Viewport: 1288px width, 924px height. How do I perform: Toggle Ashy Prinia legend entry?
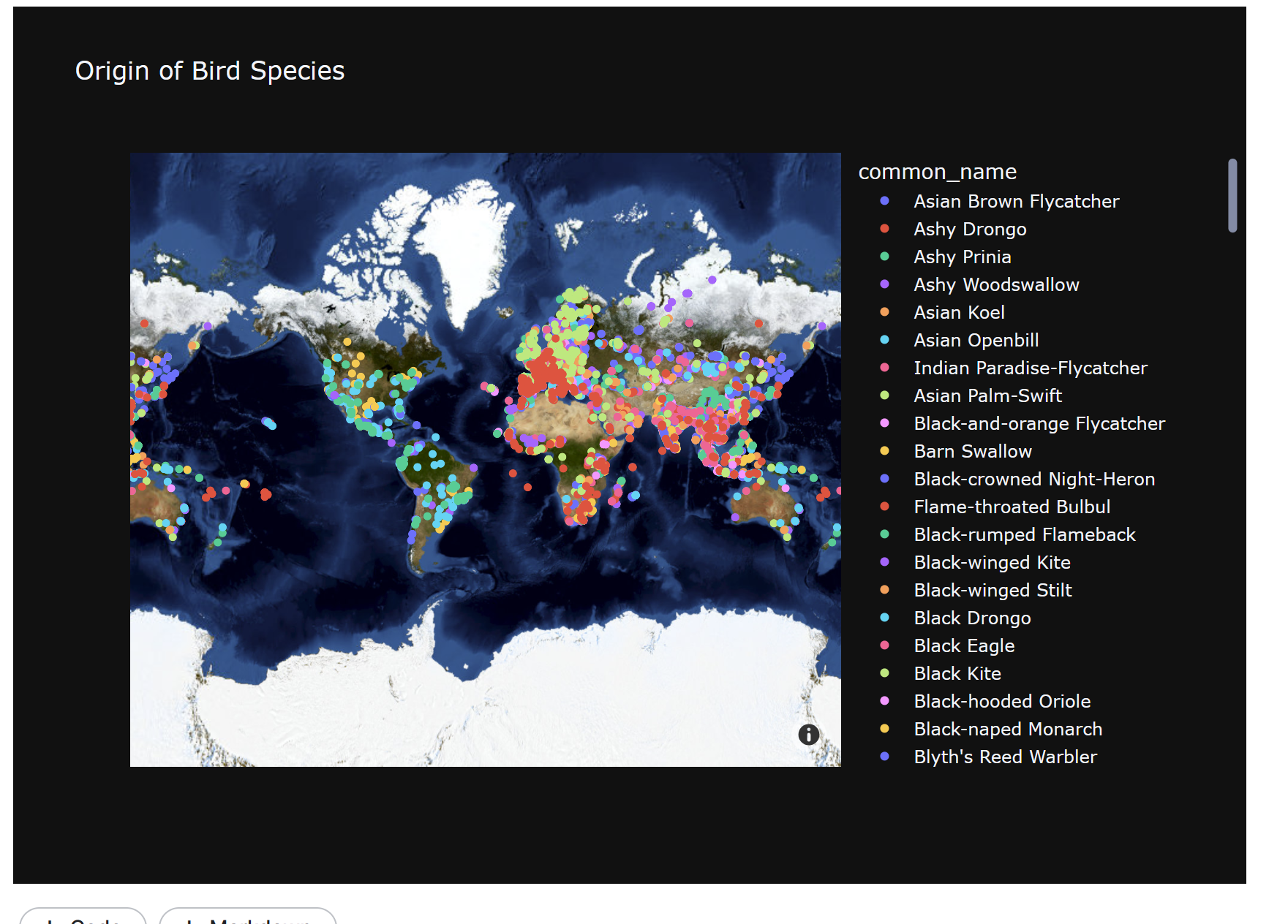[x=962, y=257]
